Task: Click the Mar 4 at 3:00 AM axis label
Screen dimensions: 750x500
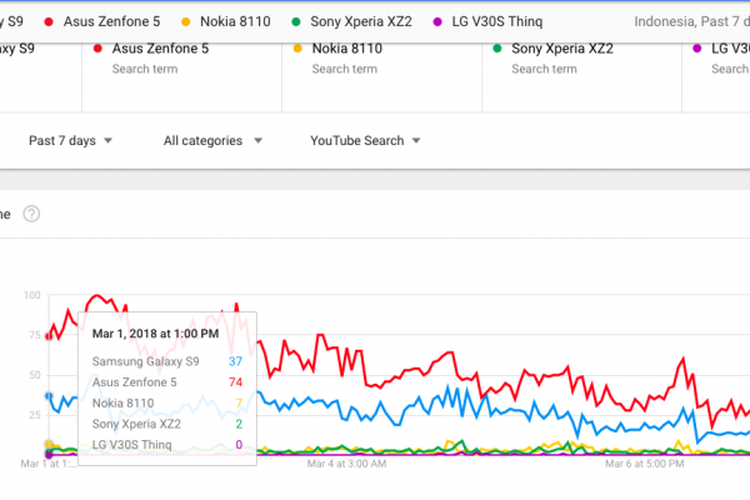Action: pos(347,463)
